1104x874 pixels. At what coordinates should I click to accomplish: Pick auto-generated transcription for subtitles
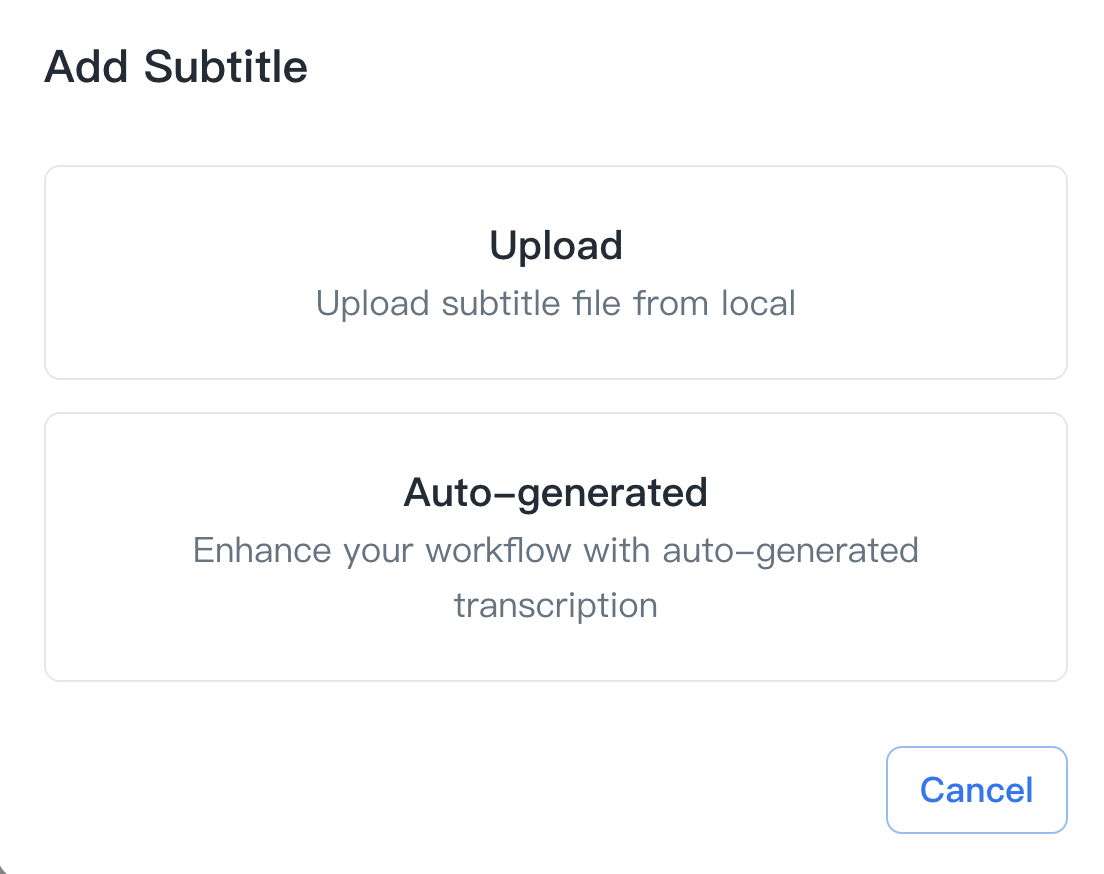pos(555,547)
